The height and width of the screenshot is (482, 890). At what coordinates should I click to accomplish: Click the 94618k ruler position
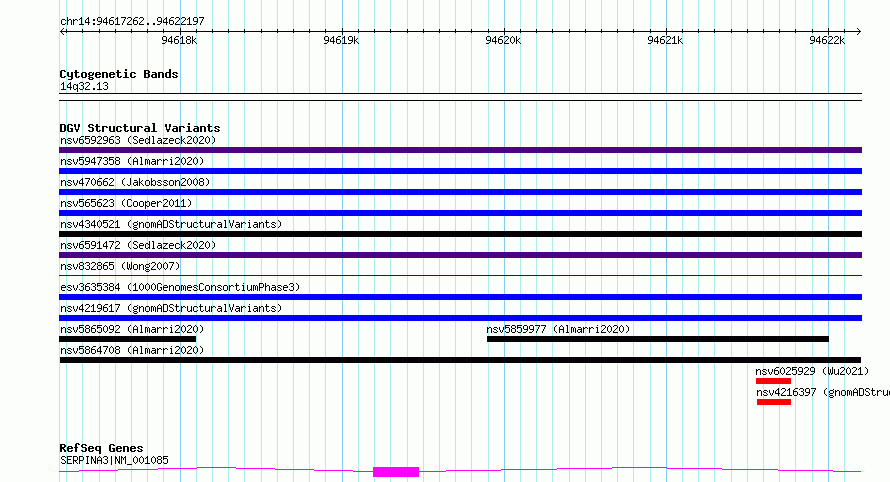(x=179, y=40)
